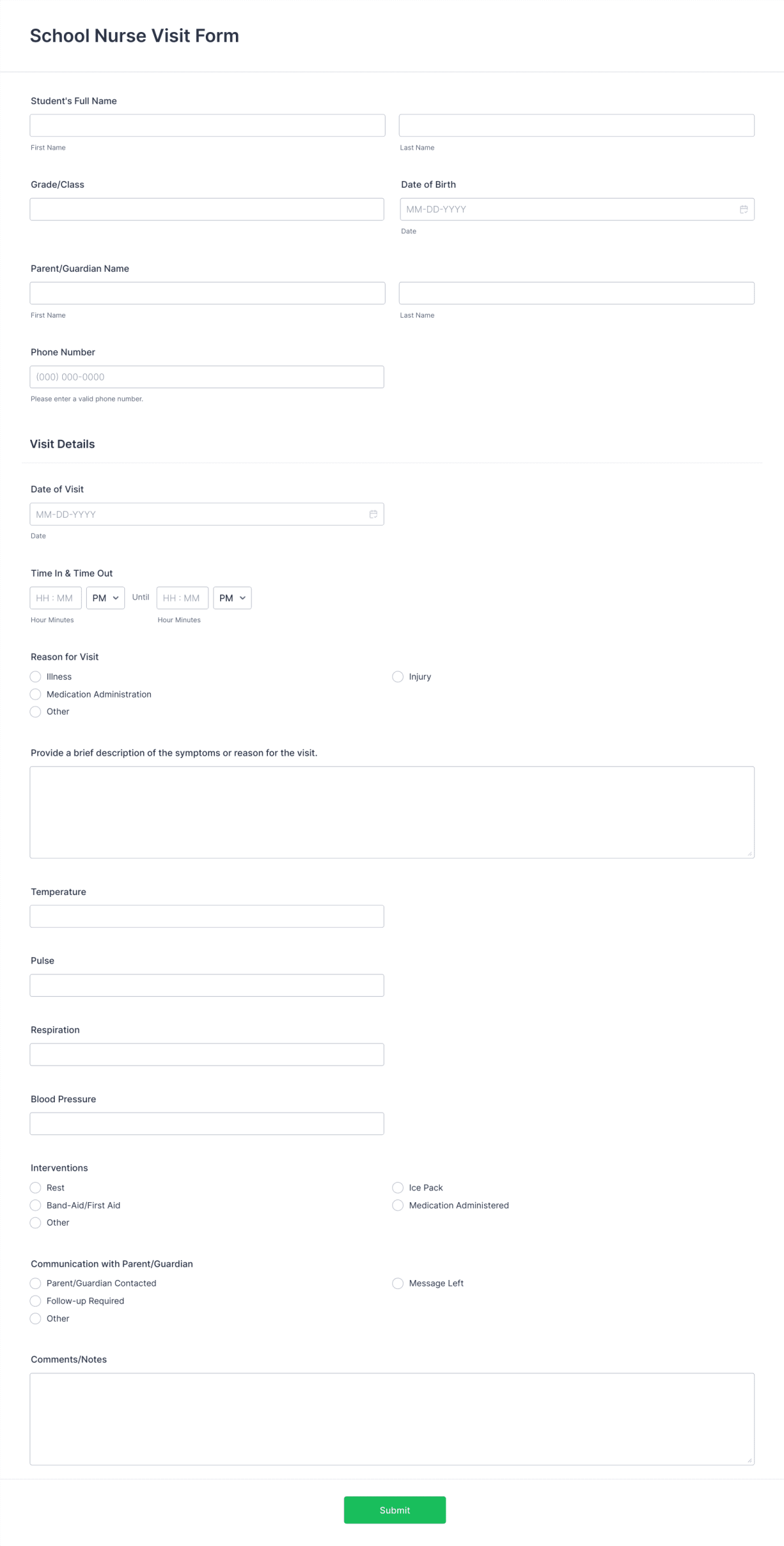Focus the Phone Number field
784x1546 pixels.
206,377
